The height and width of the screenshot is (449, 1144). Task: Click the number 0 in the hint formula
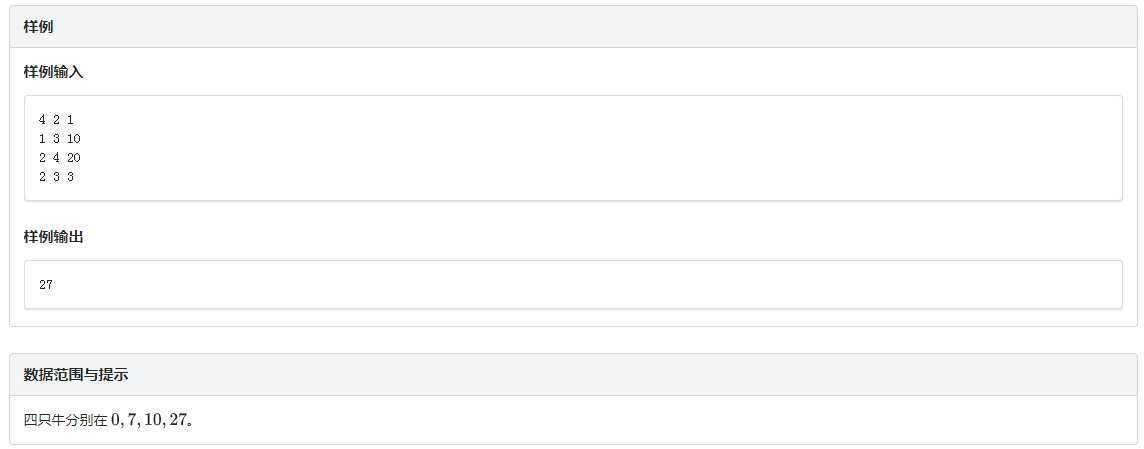[115, 420]
